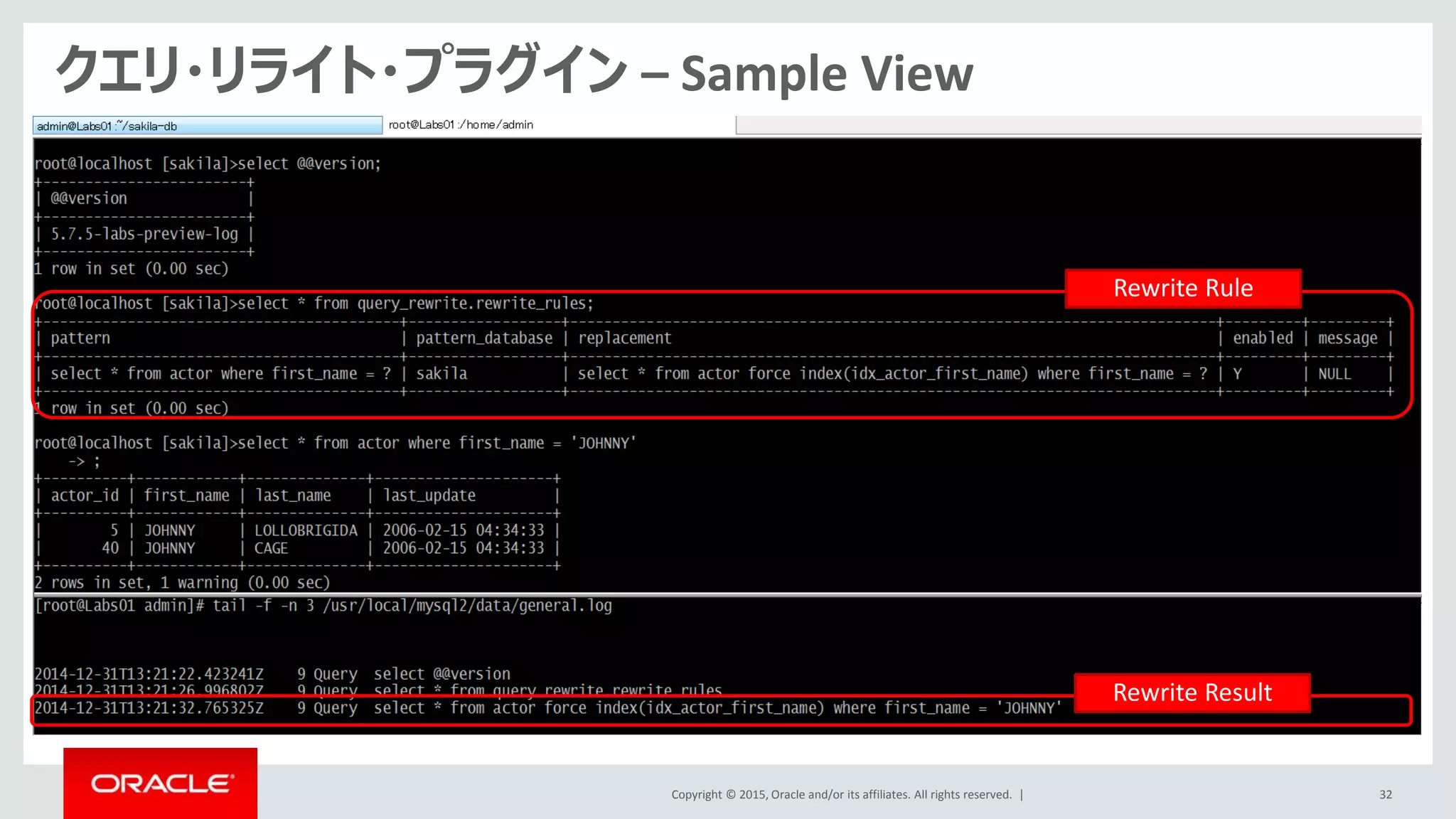Click the message column header

pos(1347,338)
